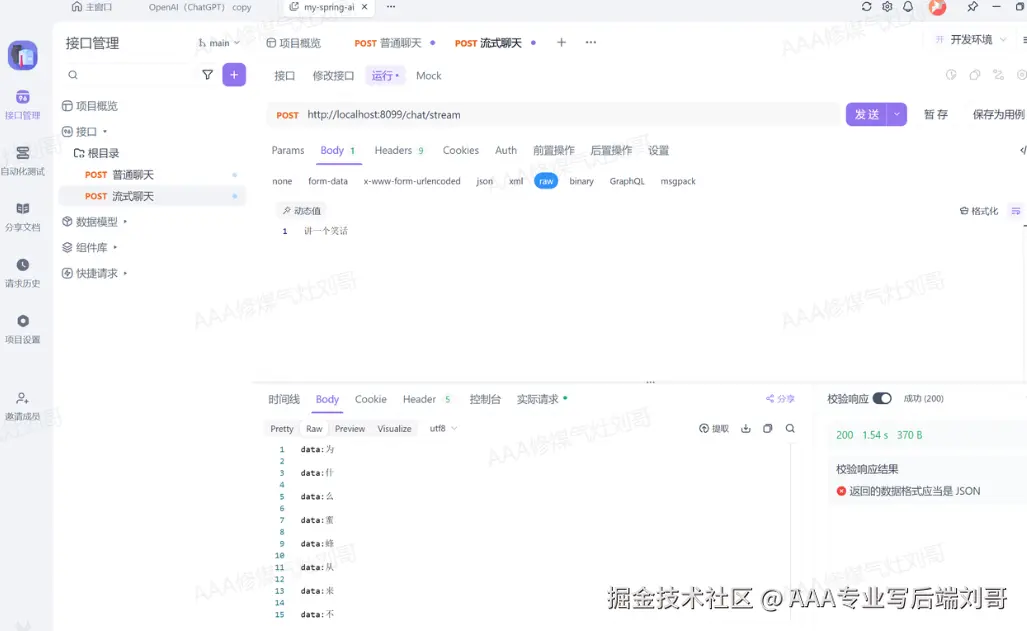This screenshot has height=631, width=1027.
Task: Switch response view to Pretty
Action: click(x=282, y=429)
